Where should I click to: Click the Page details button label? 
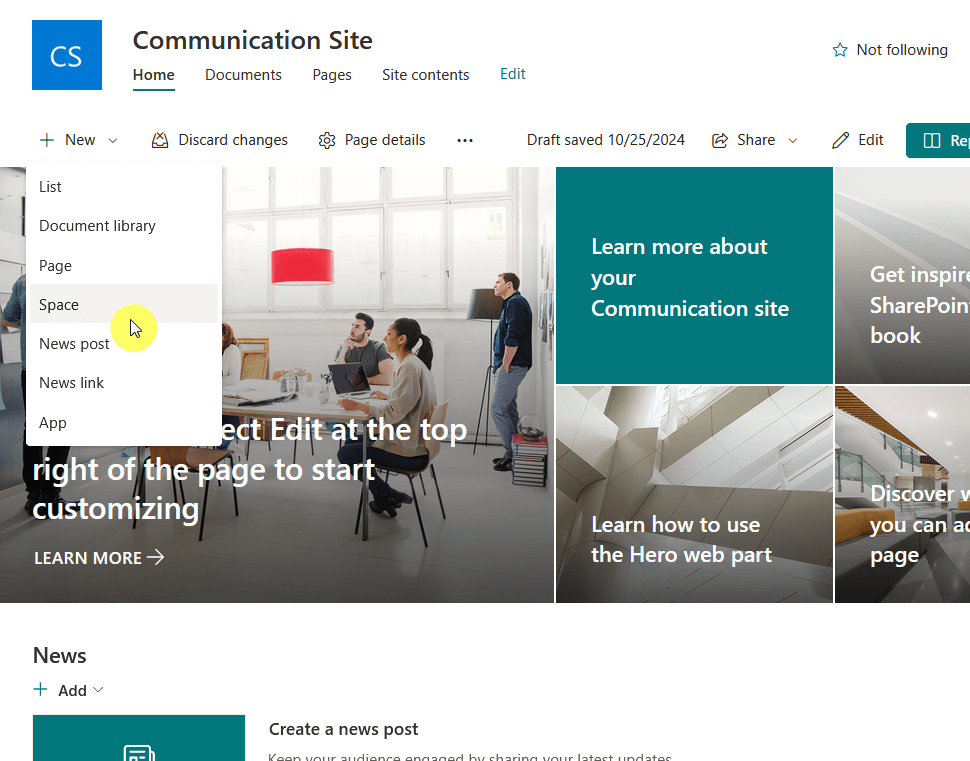click(x=385, y=140)
